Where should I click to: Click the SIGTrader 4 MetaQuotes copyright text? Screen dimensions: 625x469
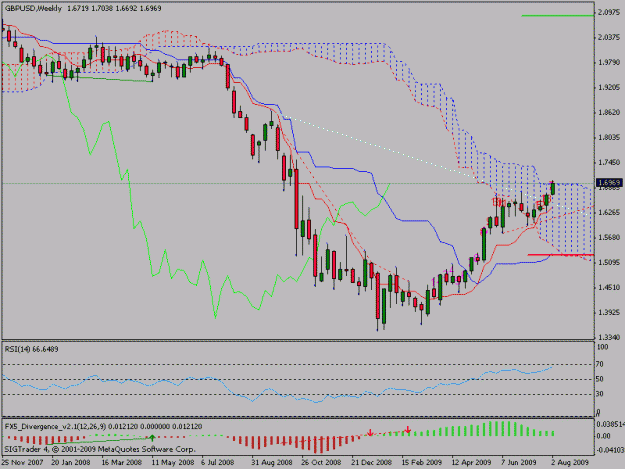(x=100, y=449)
